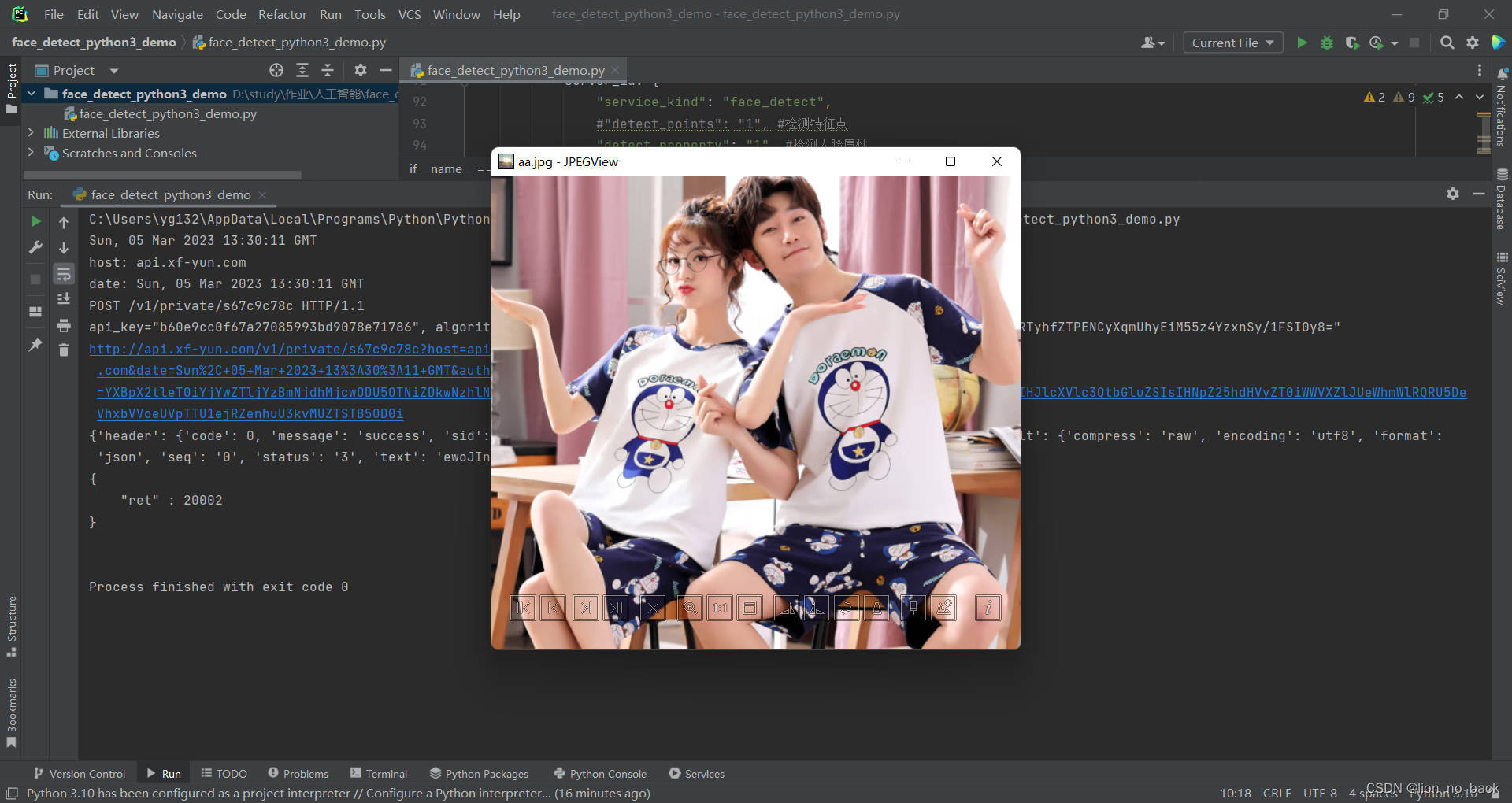
Task: Open run configuration wrench in Run panel
Action: coord(35,247)
